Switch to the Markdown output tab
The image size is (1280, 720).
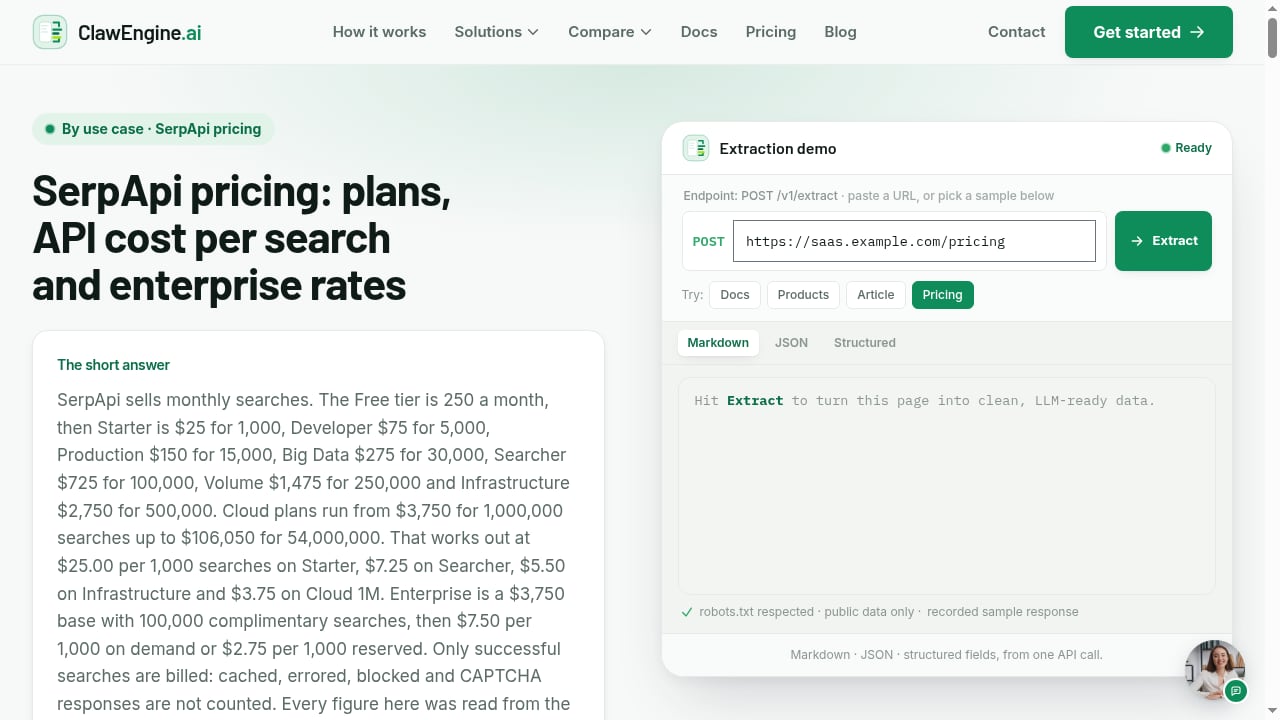718,343
